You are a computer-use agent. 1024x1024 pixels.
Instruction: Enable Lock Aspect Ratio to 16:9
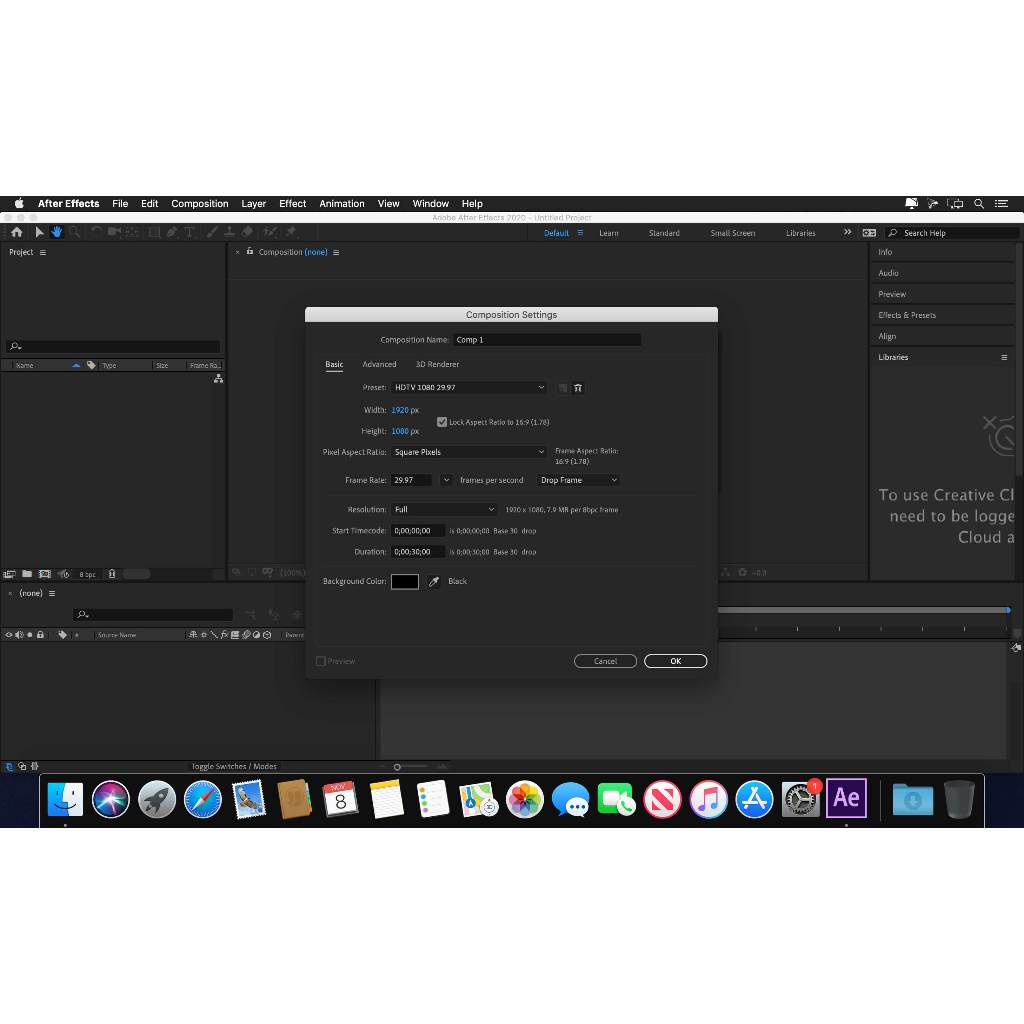[x=442, y=421]
